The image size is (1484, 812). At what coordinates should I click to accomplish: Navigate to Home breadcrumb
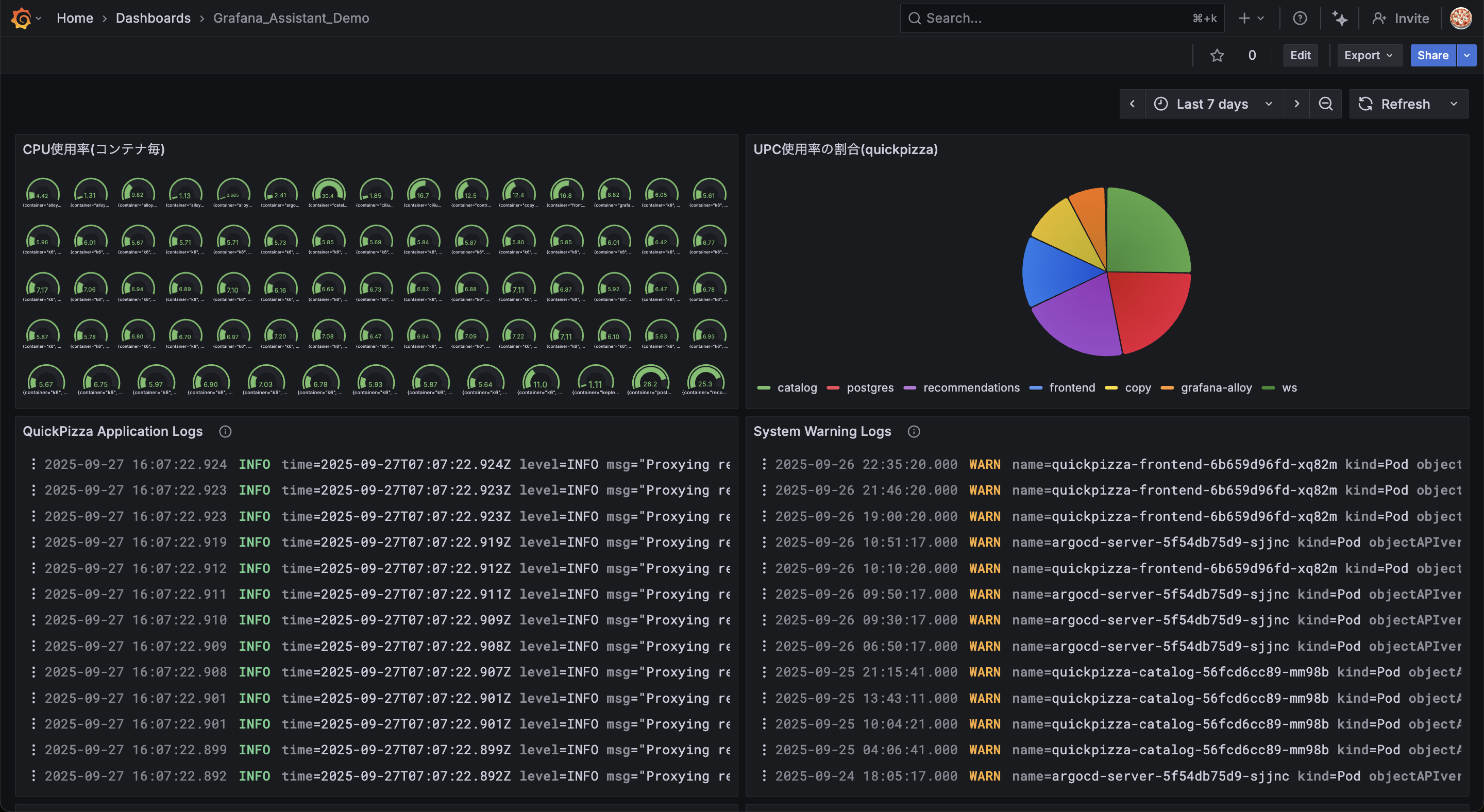[74, 19]
